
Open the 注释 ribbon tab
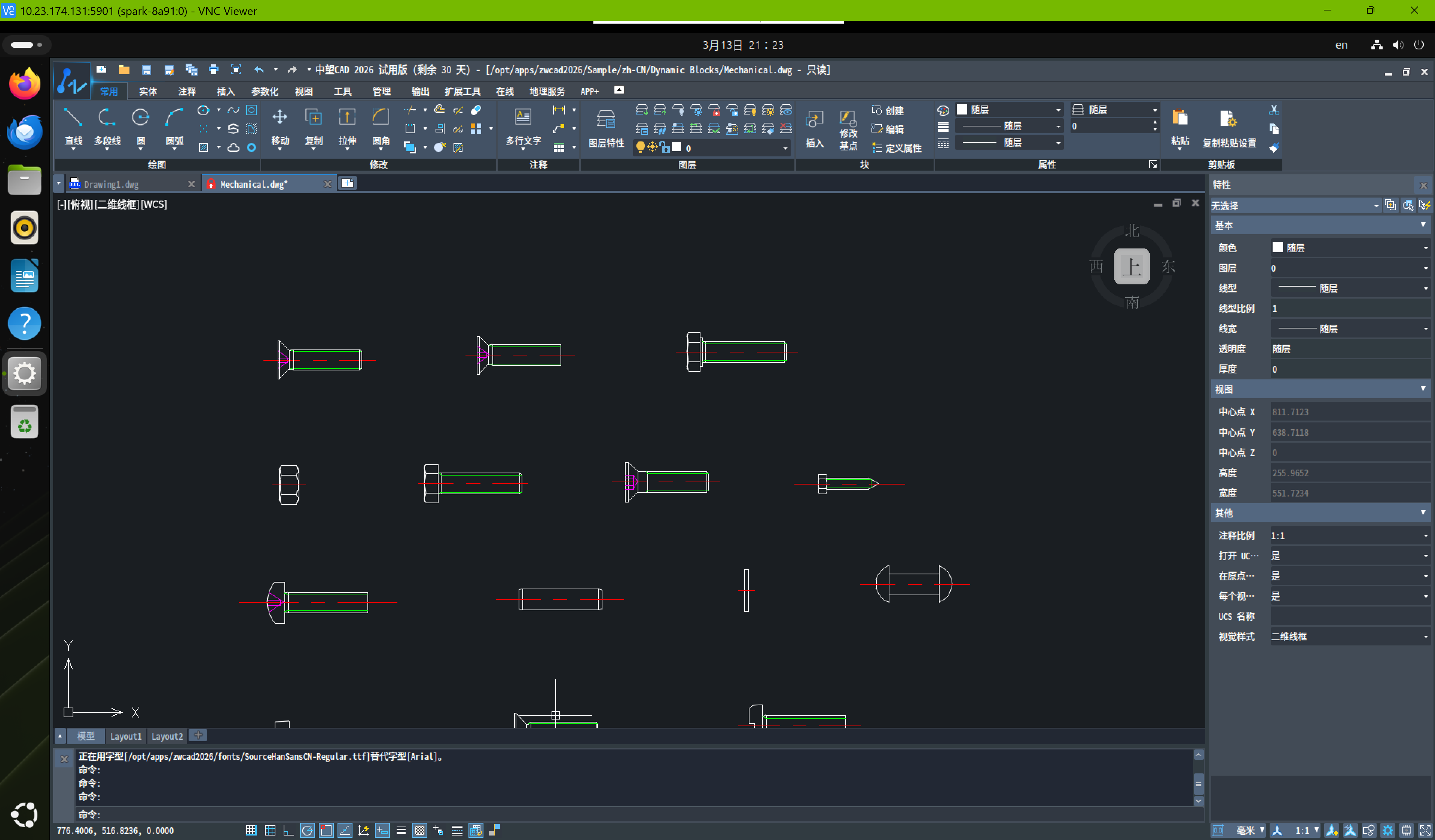[x=187, y=91]
